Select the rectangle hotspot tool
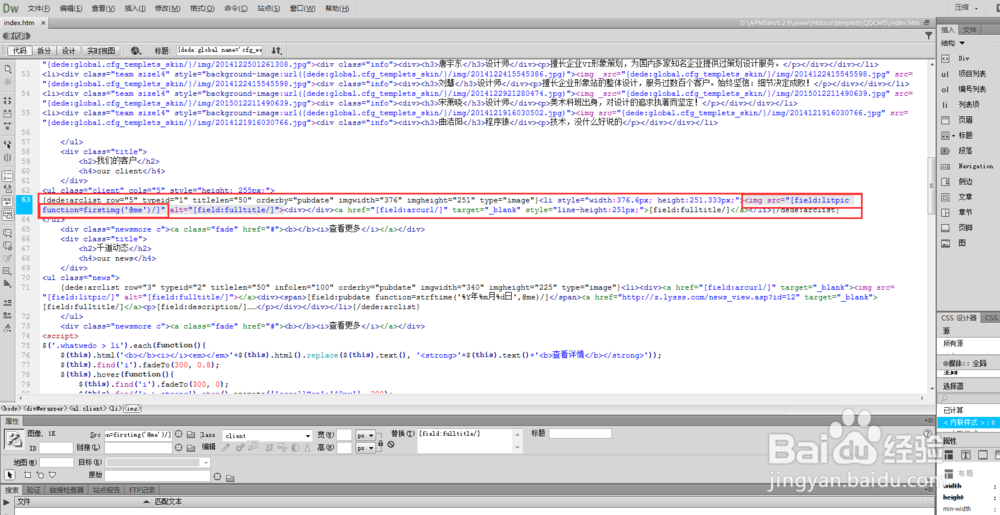Viewport: 1000px width, 515px height. [x=27, y=475]
